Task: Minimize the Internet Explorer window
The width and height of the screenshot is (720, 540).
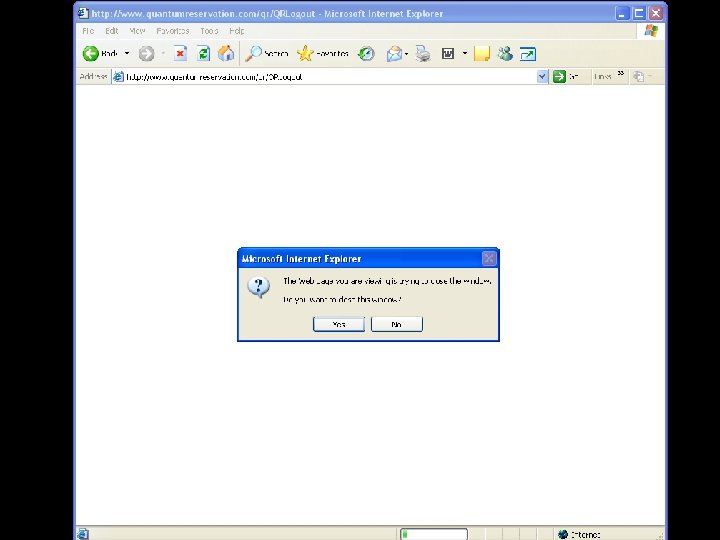Action: pyautogui.click(x=622, y=13)
